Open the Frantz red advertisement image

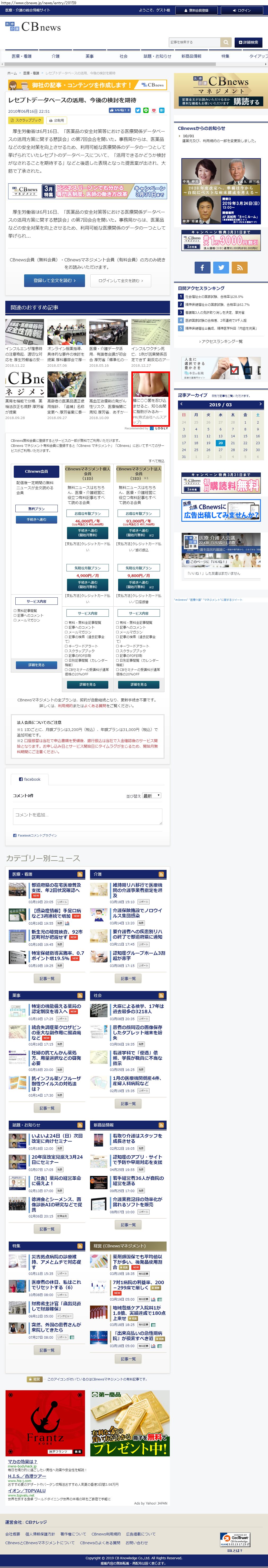coord(45,1423)
